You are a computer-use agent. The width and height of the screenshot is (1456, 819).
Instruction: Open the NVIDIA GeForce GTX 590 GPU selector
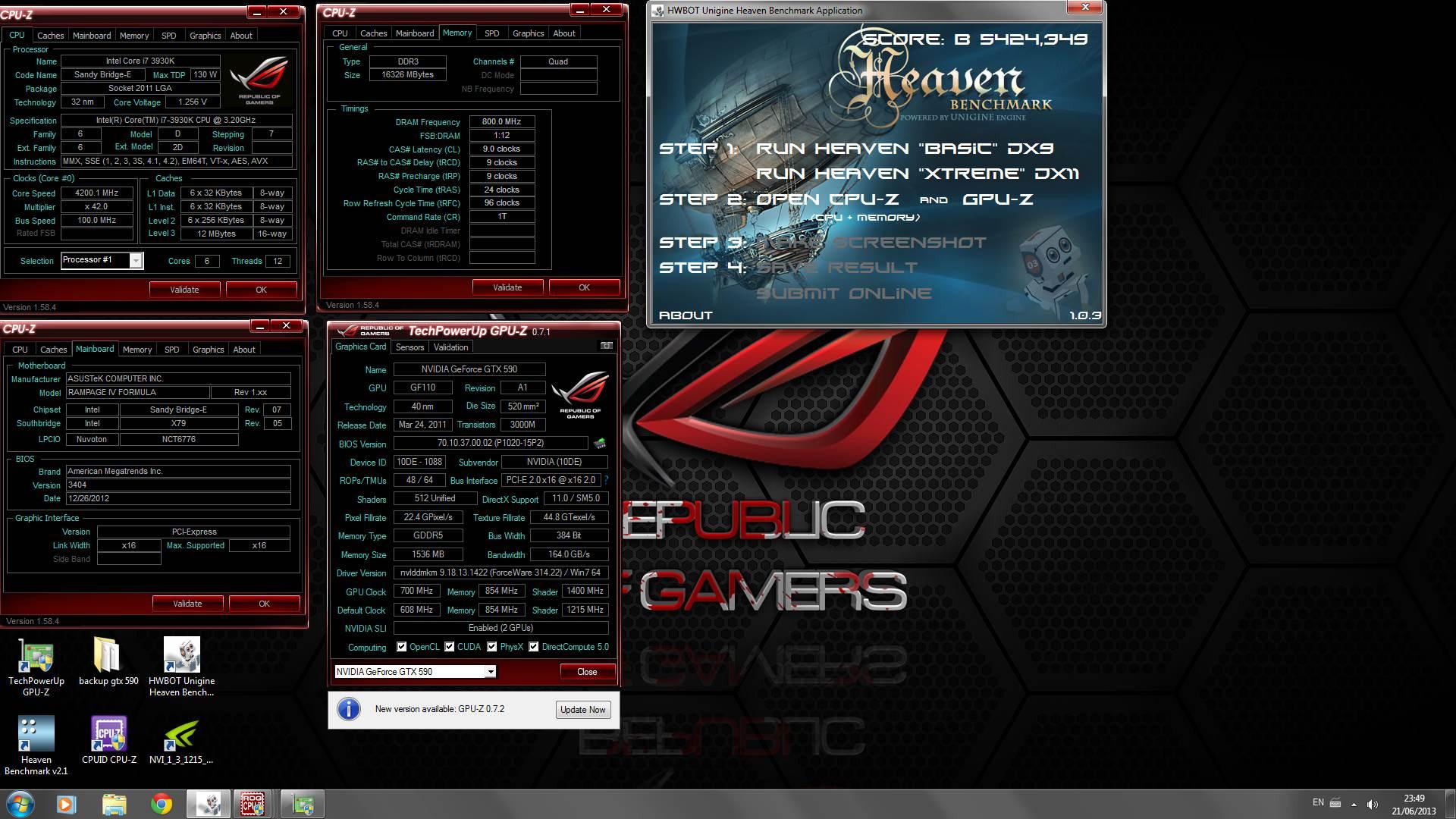415,671
